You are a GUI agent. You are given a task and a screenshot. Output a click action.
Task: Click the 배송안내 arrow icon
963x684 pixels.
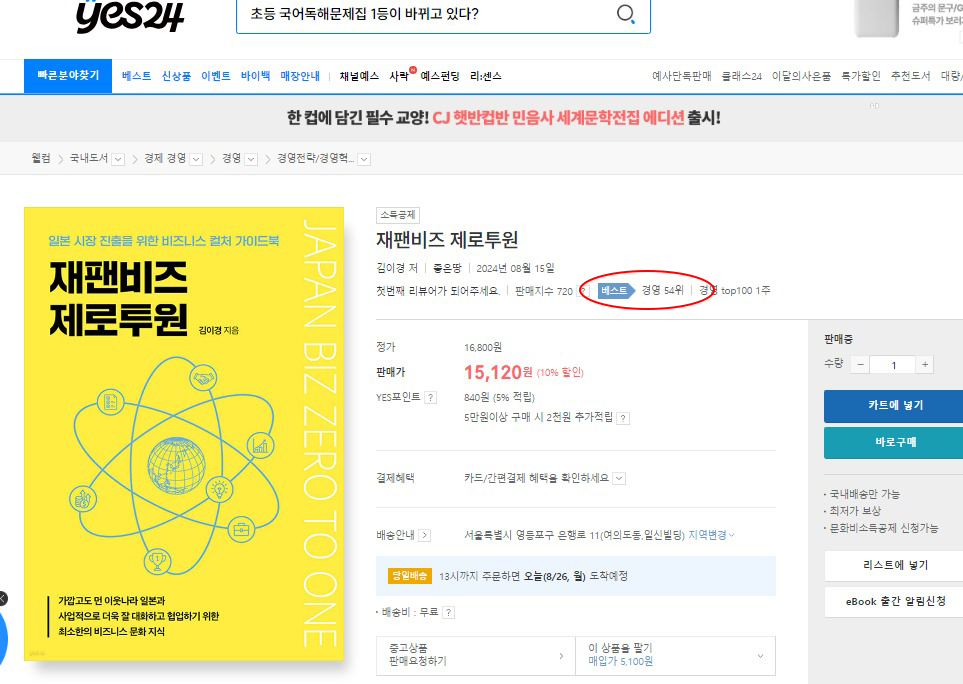424,535
